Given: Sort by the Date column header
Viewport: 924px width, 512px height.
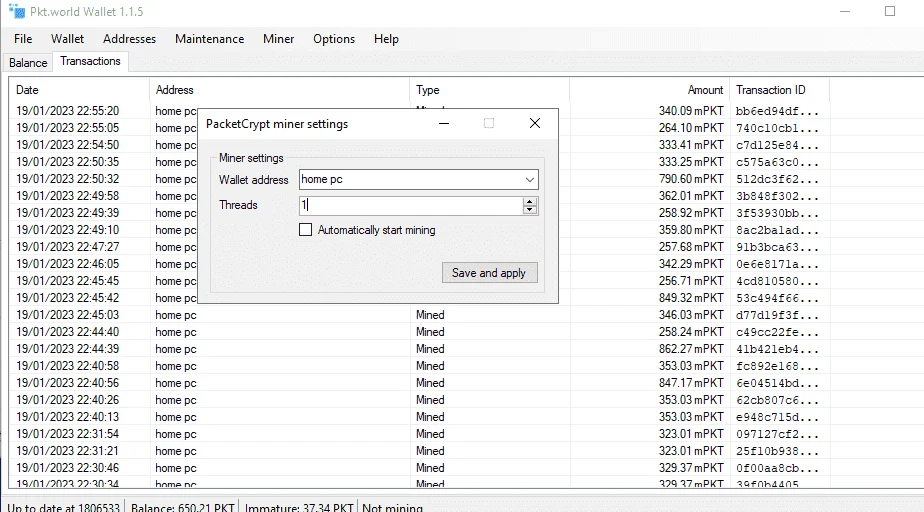Looking at the screenshot, I should [79, 90].
